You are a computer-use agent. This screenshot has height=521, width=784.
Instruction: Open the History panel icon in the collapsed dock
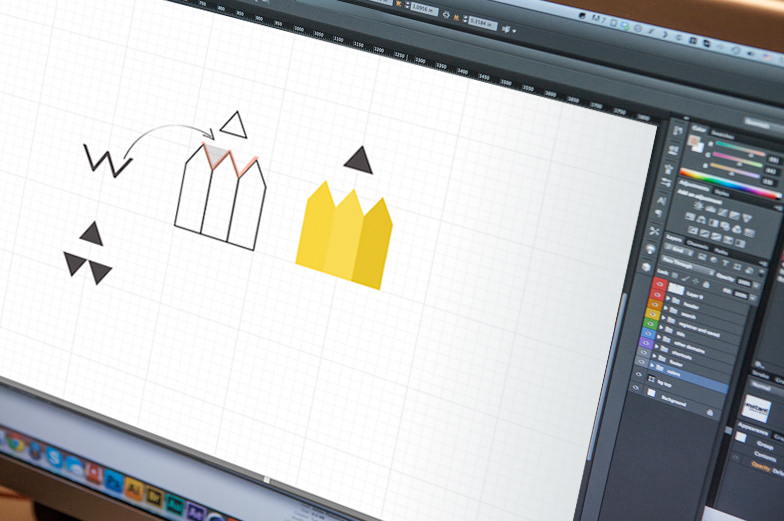pyautogui.click(x=678, y=130)
